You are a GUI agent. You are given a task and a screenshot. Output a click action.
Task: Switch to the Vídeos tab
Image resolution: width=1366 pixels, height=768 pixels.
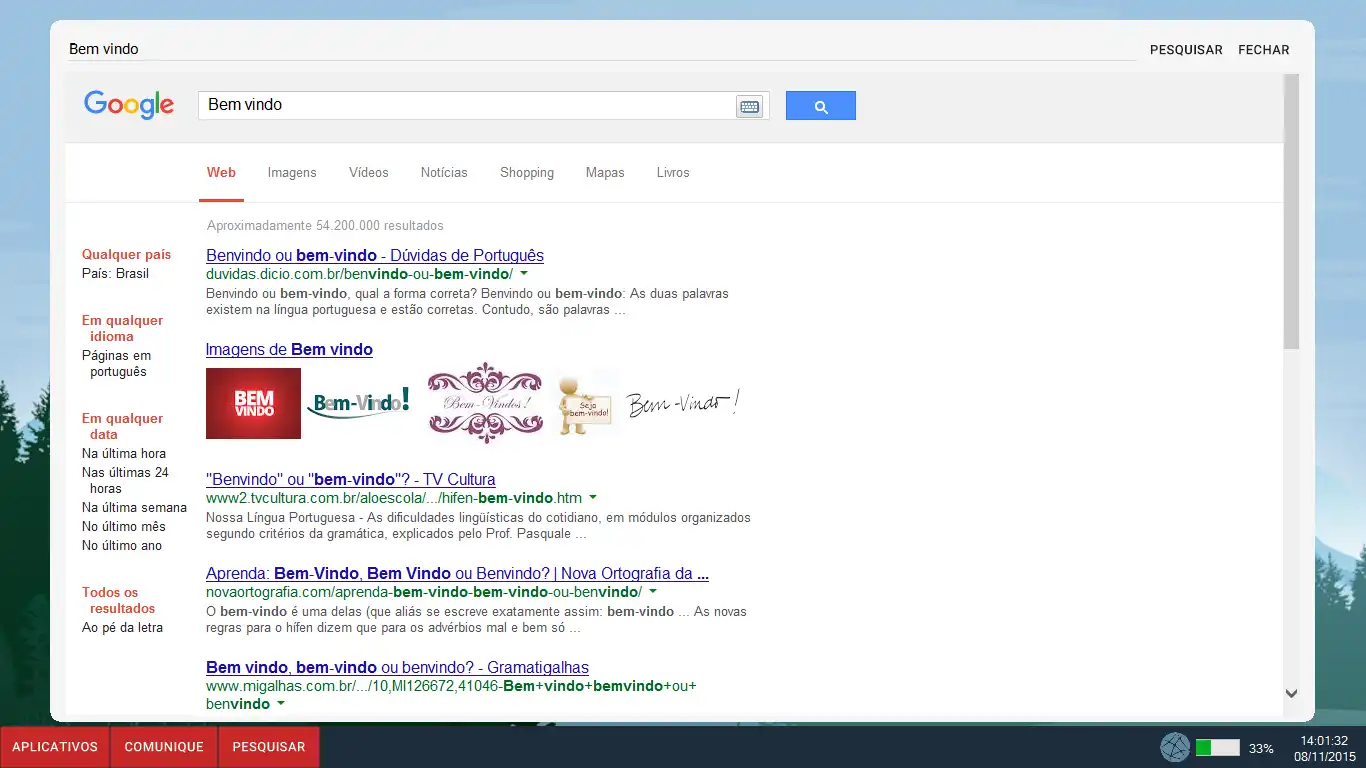[369, 172]
